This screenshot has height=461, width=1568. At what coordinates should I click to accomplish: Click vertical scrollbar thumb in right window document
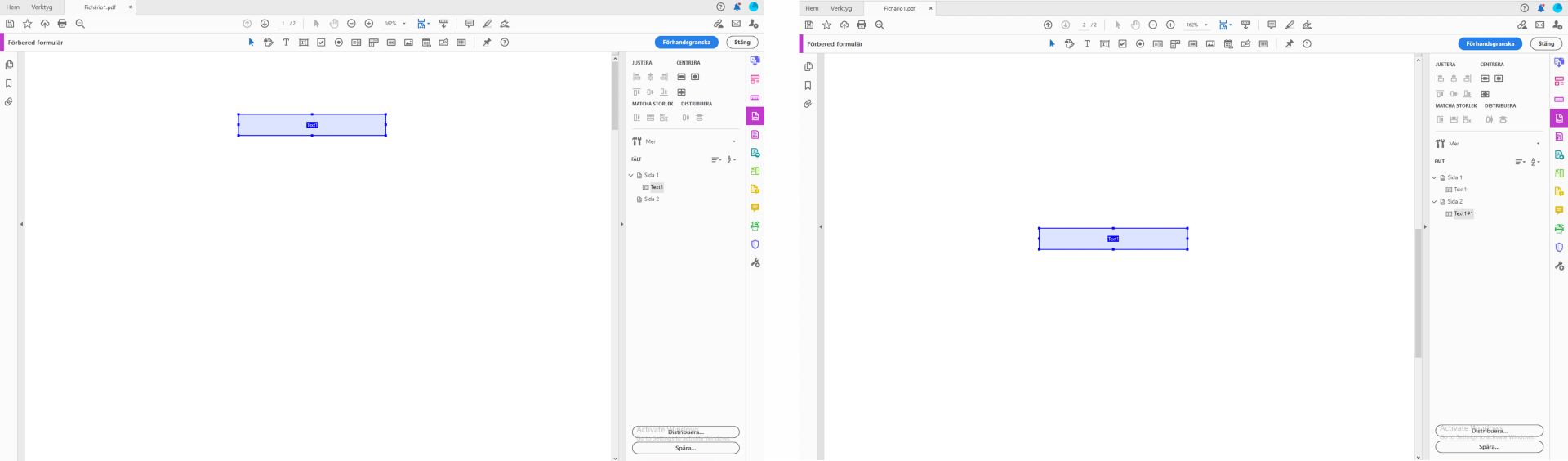pyautogui.click(x=1419, y=293)
